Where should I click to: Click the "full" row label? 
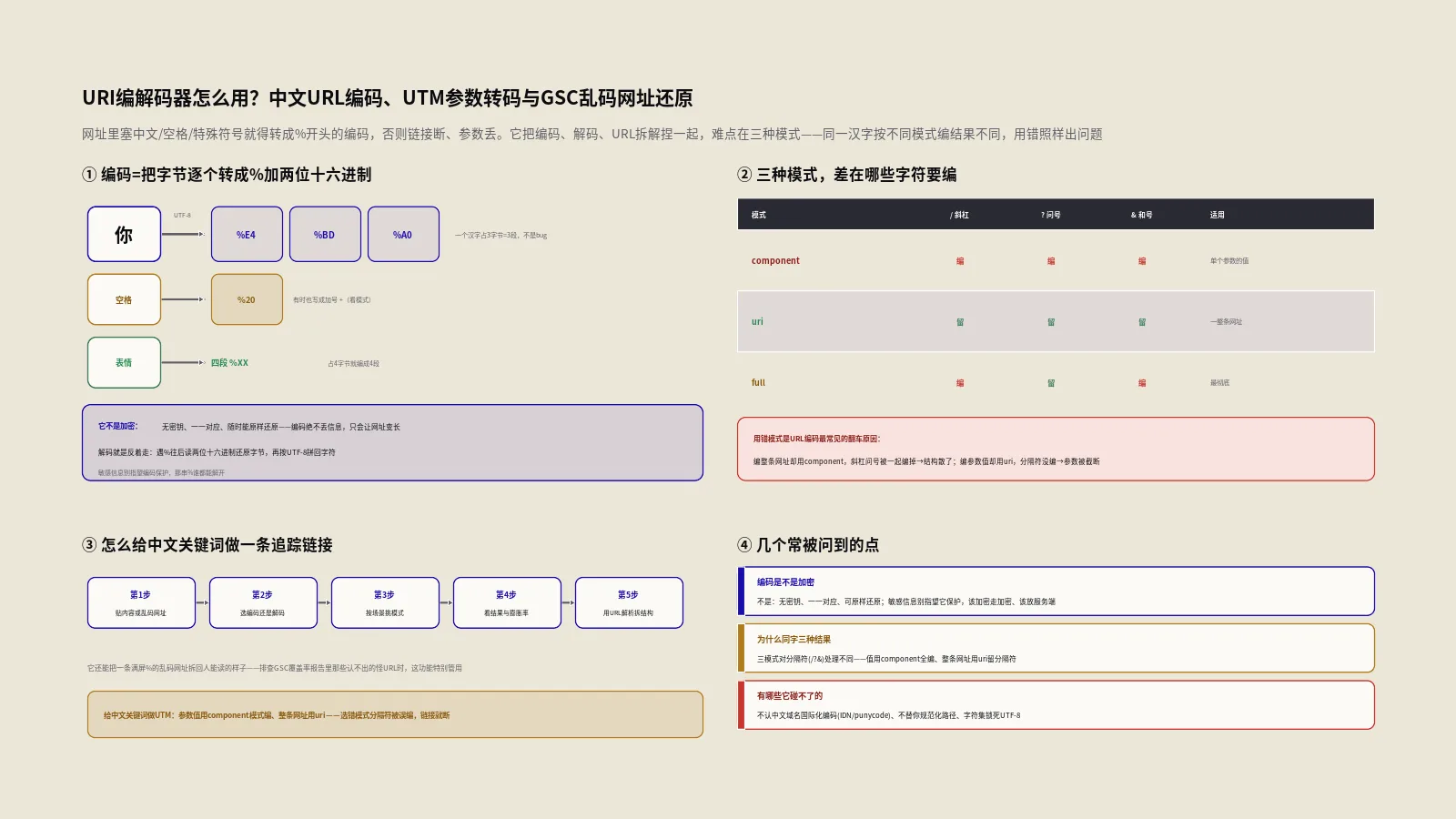[758, 382]
